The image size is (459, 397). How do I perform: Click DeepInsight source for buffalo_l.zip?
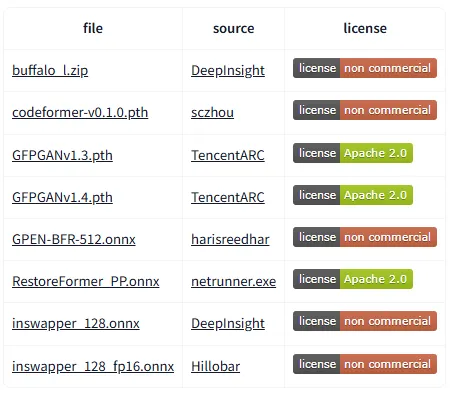tap(228, 70)
